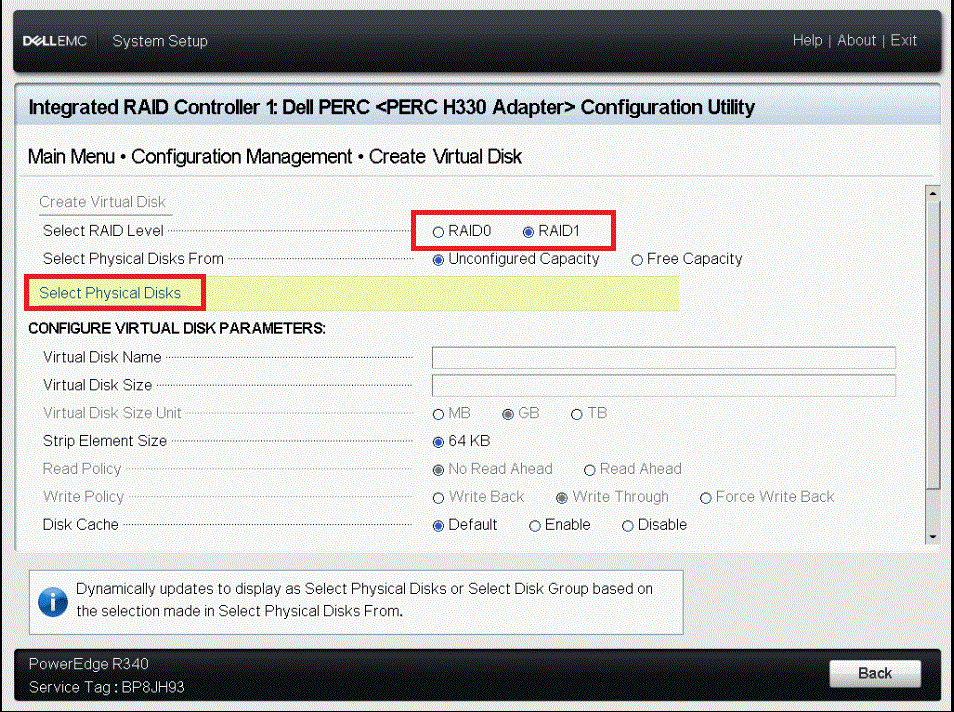Choose Unconfigured Capacity option
Image resolution: width=954 pixels, height=712 pixels.
click(x=438, y=260)
